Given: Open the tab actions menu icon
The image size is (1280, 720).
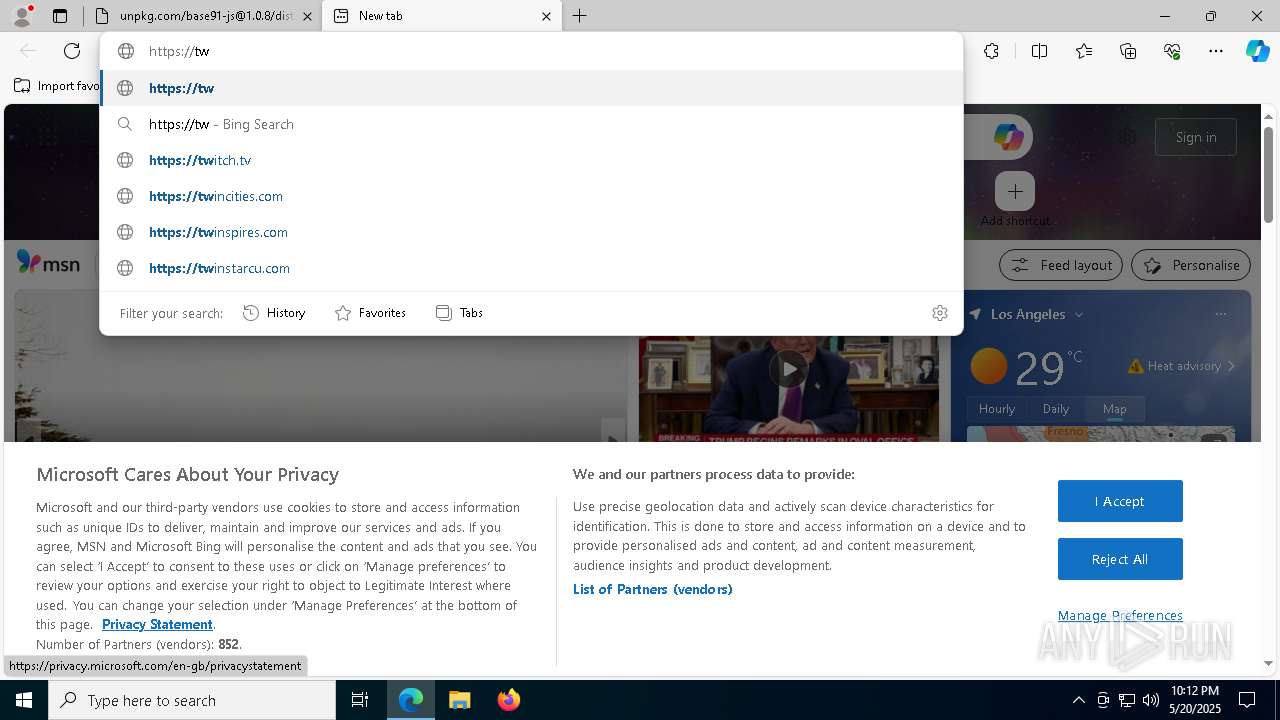Looking at the screenshot, I should pyautogui.click(x=60, y=16).
